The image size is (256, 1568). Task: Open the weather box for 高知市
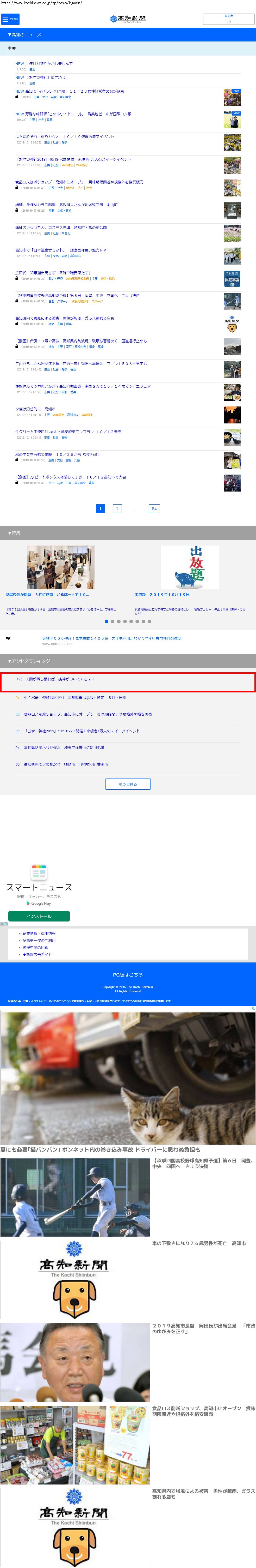(x=229, y=19)
